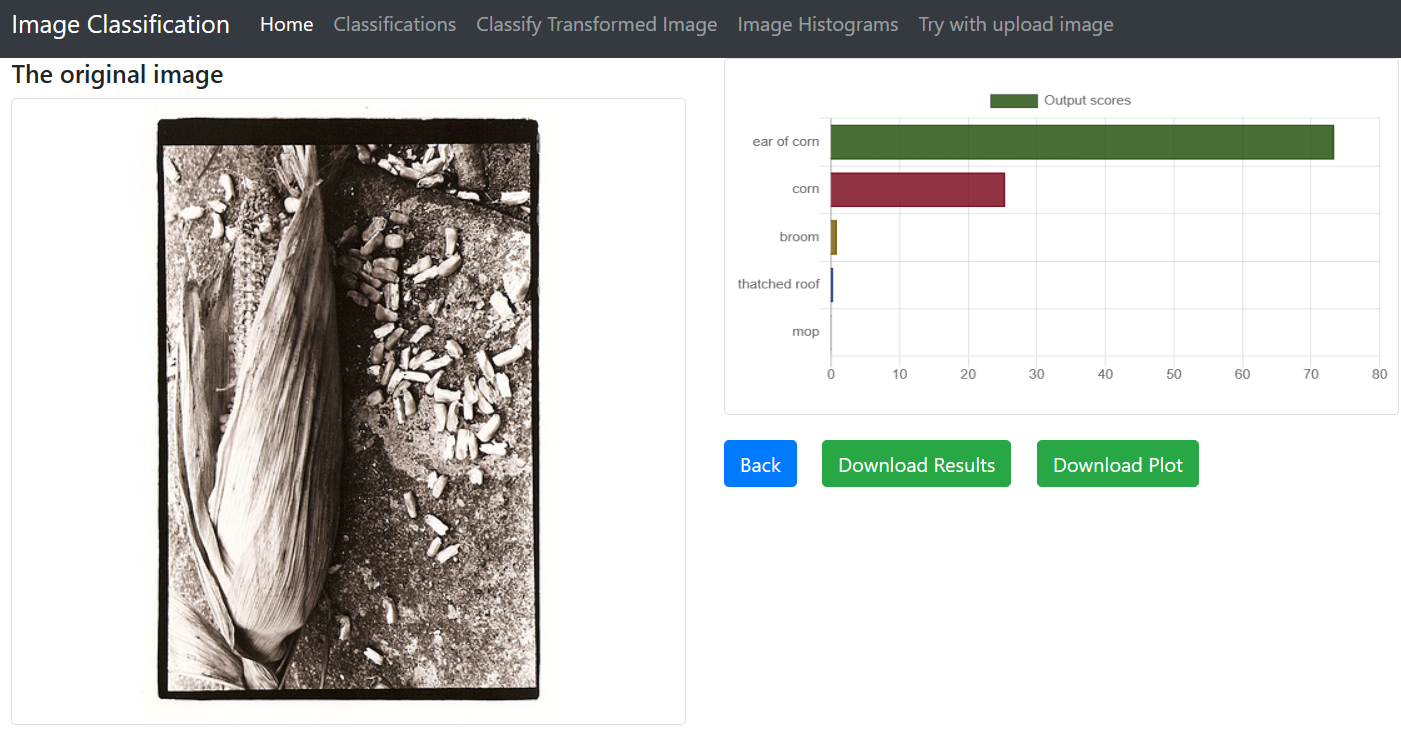Click the original corn husk image
1401x737 pixels.
pos(348,410)
